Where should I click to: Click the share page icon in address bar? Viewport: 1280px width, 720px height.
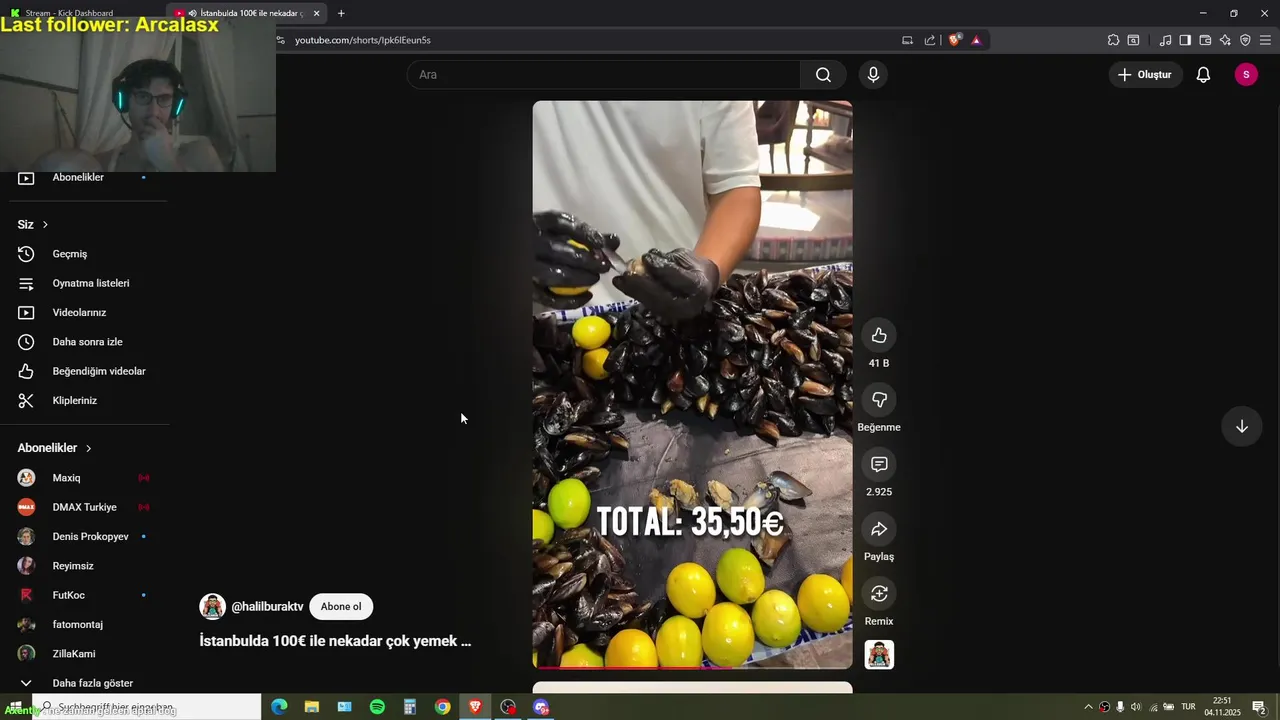(930, 40)
